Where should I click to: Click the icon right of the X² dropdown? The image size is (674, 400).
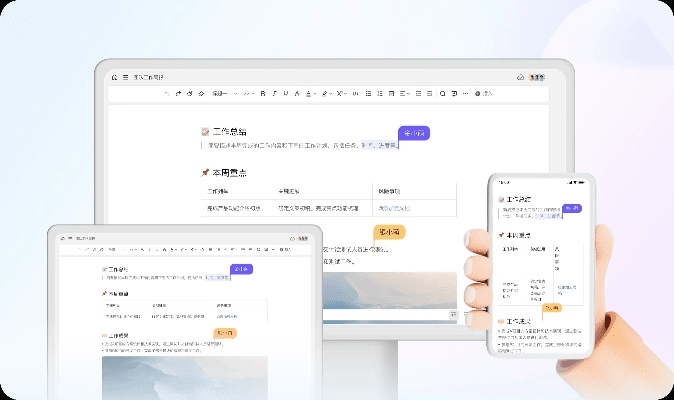click(x=355, y=93)
